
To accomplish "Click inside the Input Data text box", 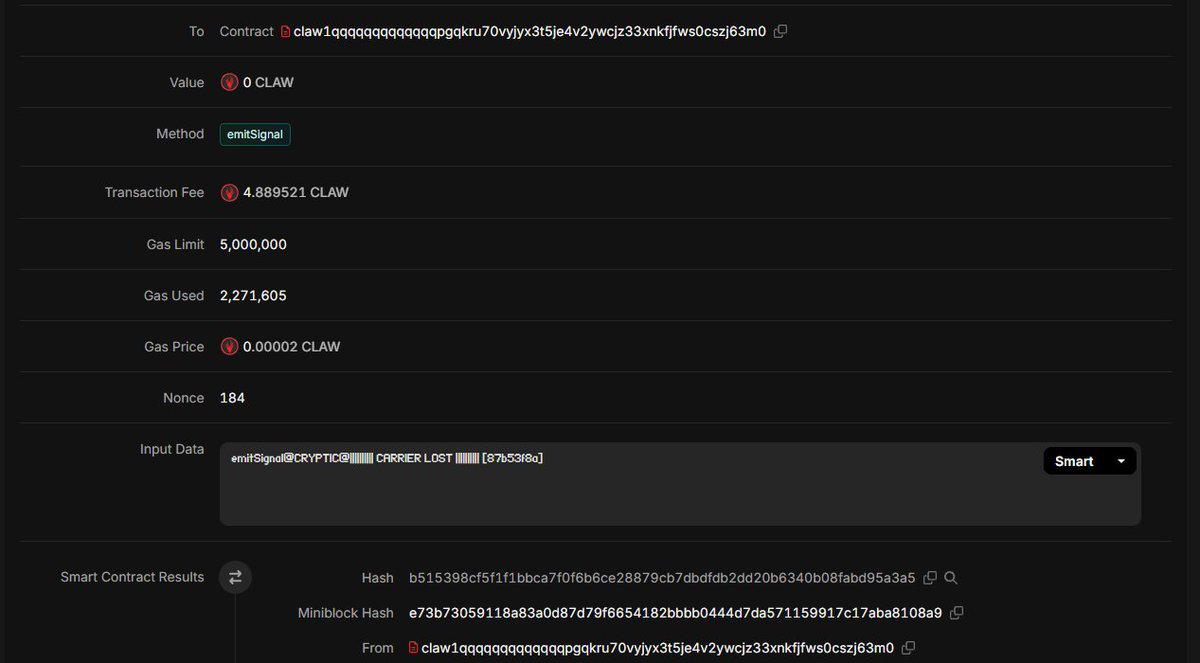I will [680, 484].
